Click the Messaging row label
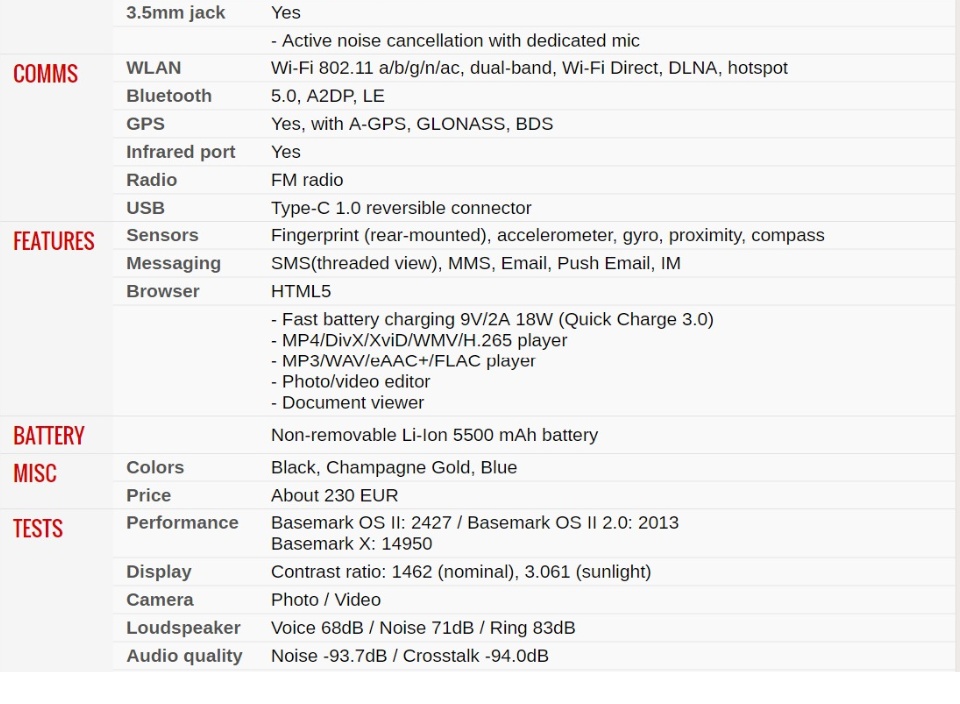The height and width of the screenshot is (704, 960). (173, 263)
